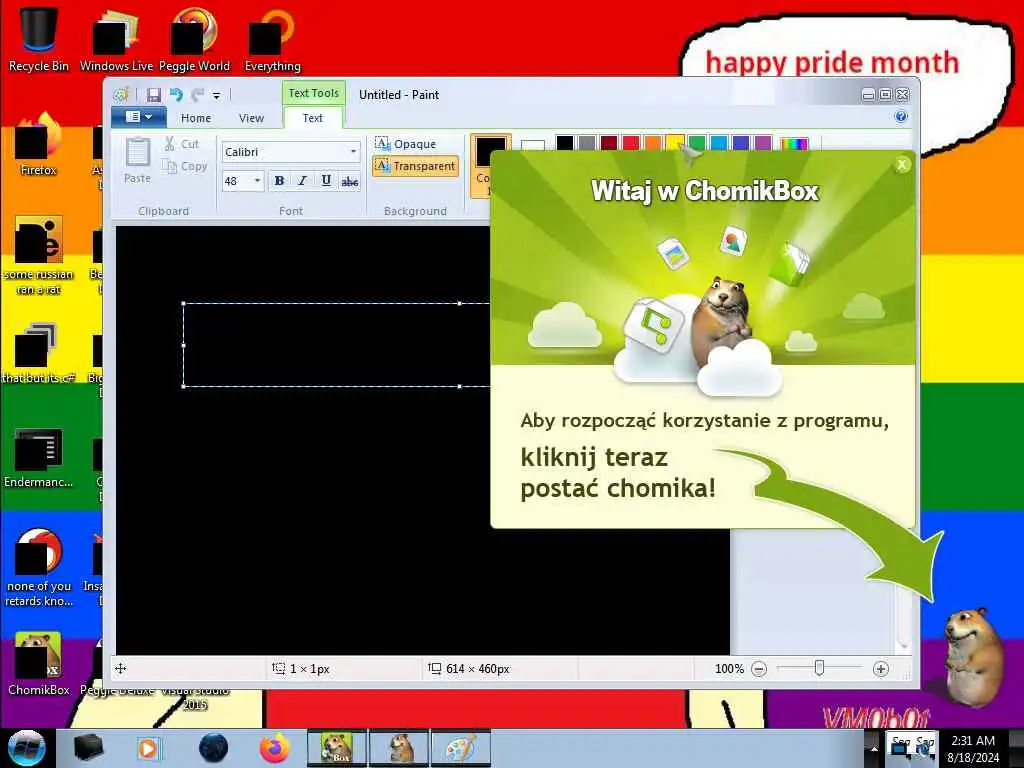1024x768 pixels.
Task: Open the 'none of you' desktop shortcut
Action: click(39, 568)
